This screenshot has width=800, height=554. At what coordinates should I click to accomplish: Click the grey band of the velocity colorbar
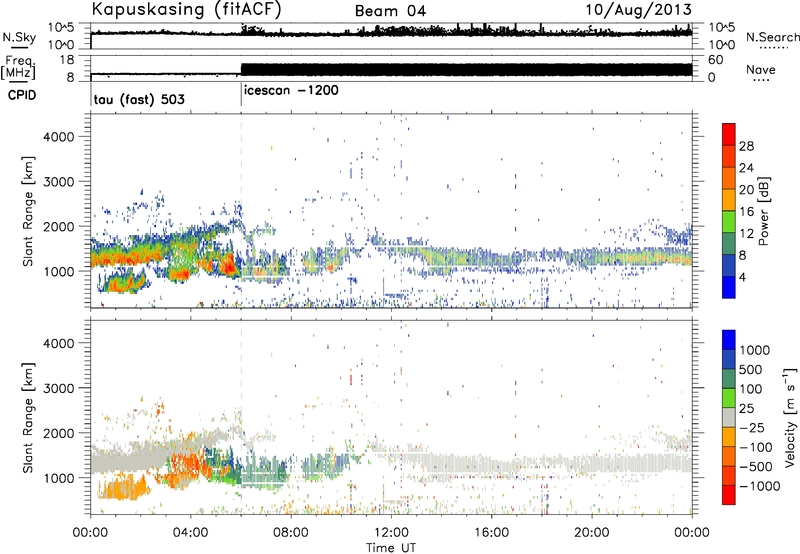click(729, 418)
